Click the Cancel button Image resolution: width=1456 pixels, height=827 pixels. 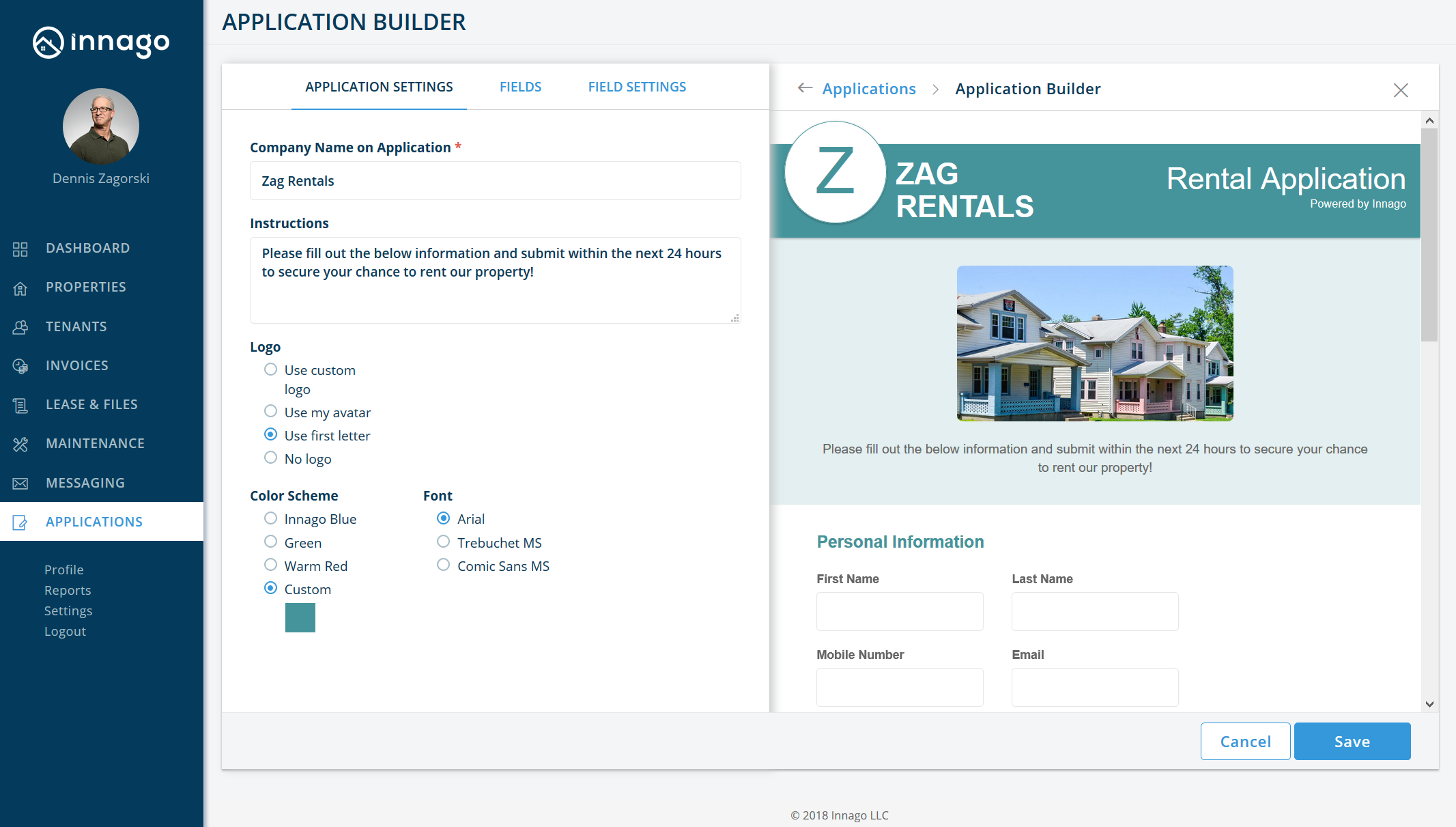1245,741
